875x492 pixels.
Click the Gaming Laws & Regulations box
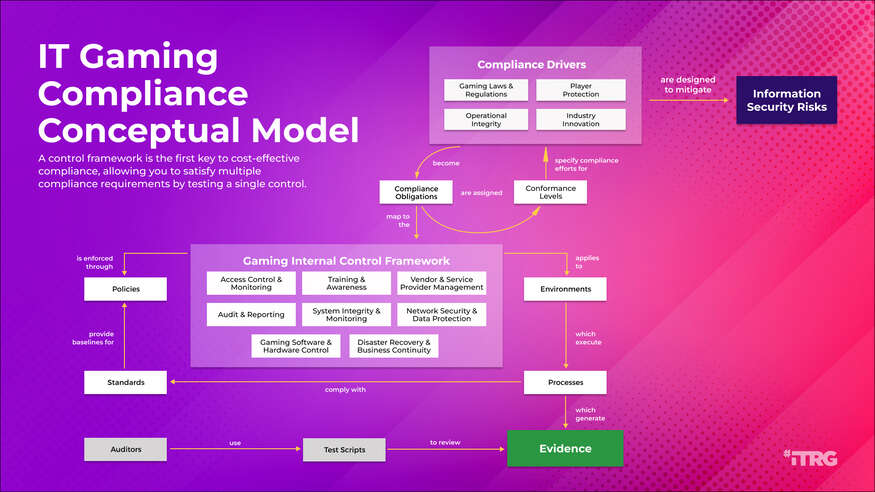pos(486,90)
